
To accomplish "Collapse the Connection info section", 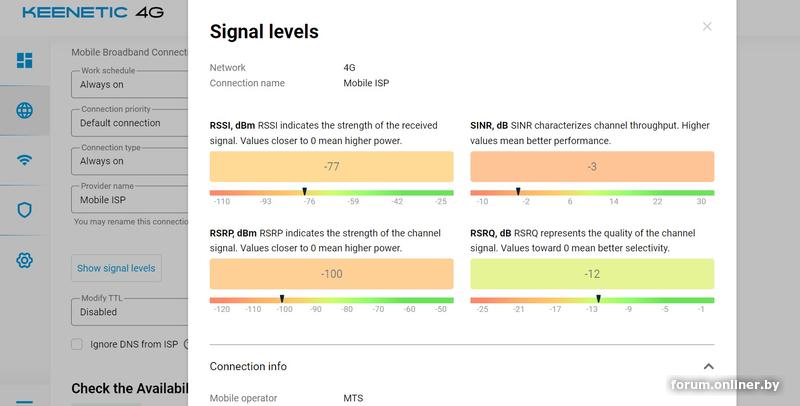I will coord(708,366).
